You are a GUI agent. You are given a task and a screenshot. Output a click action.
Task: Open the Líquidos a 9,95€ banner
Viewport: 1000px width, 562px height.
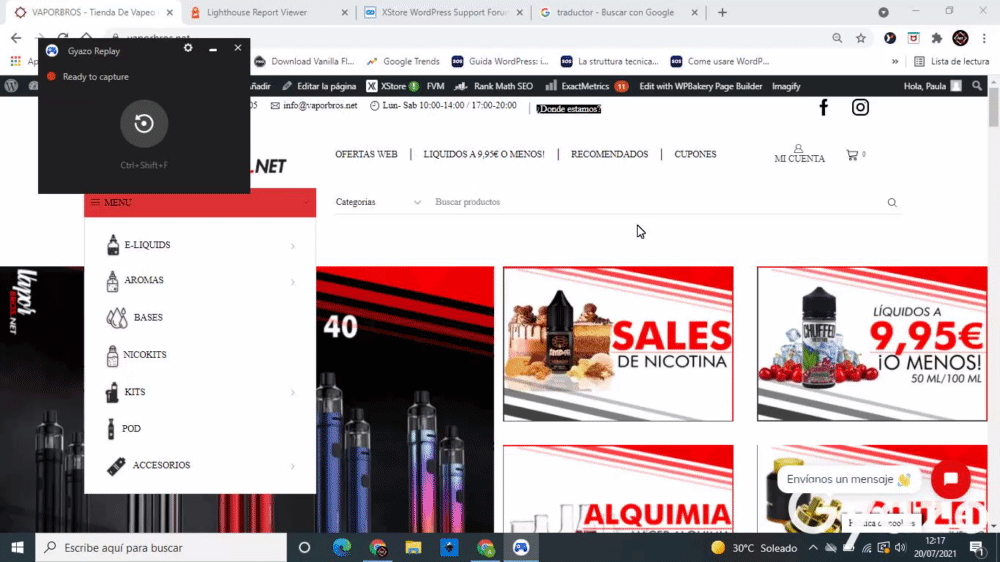point(872,344)
